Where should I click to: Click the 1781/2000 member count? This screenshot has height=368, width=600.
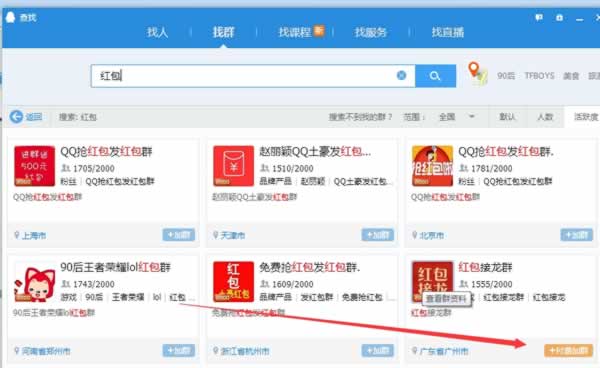(x=492, y=168)
